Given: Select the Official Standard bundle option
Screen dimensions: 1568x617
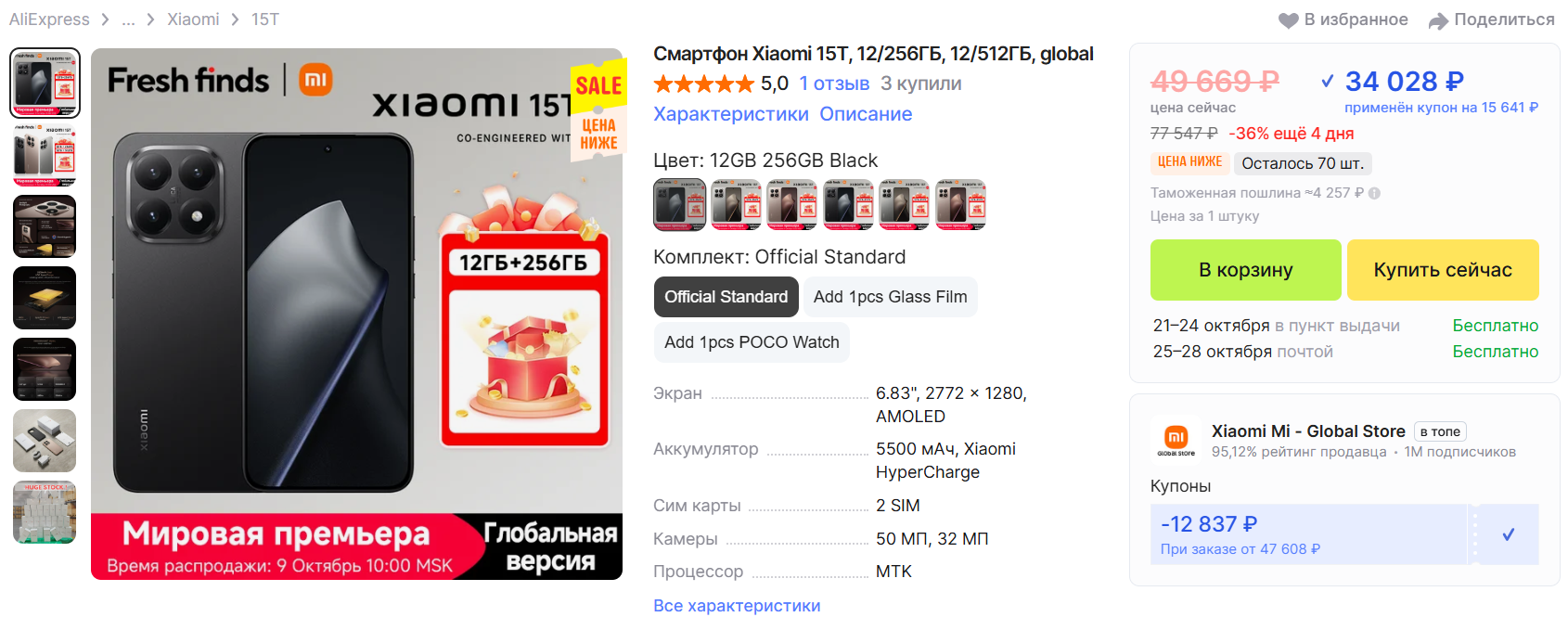Looking at the screenshot, I should click(726, 297).
